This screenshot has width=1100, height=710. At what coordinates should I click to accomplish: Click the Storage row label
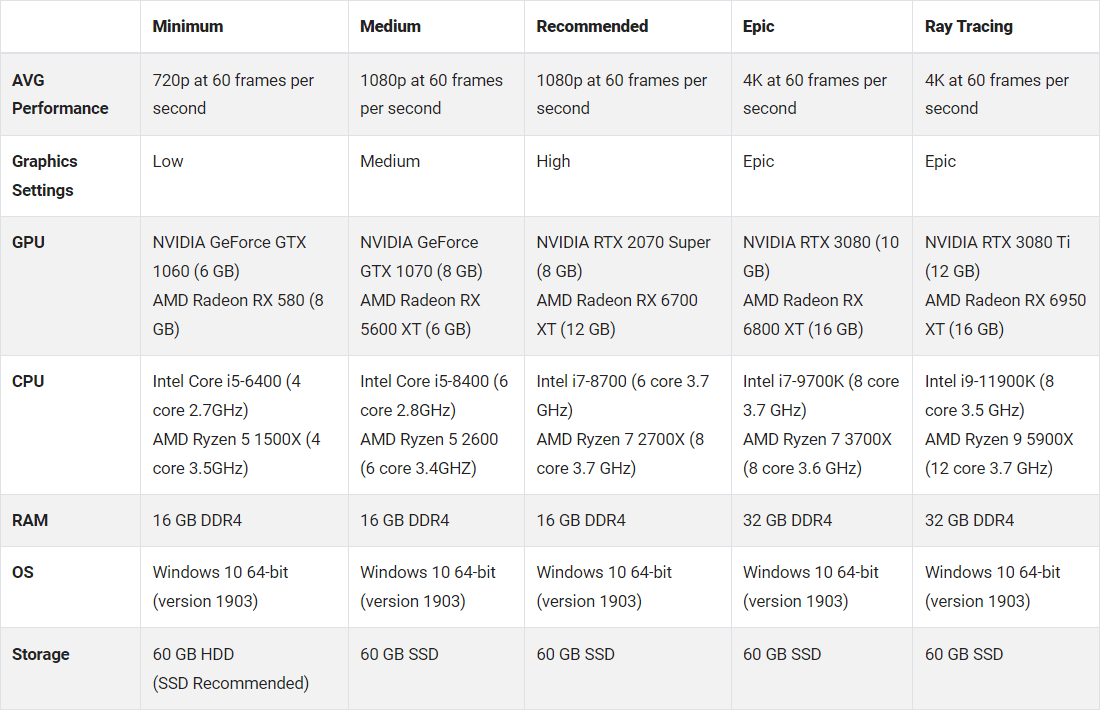pos(41,654)
